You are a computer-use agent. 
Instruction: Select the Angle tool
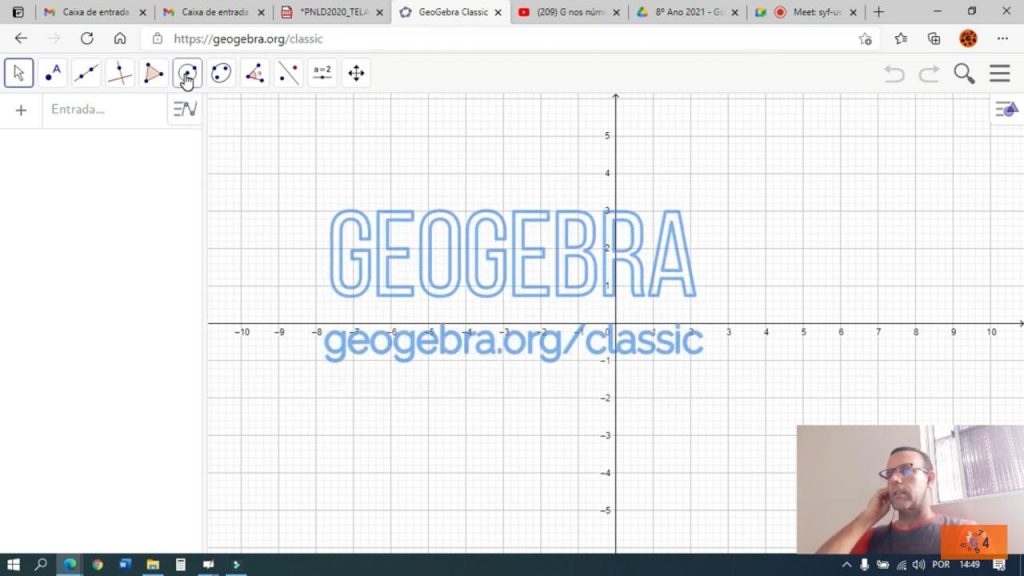pyautogui.click(x=255, y=73)
